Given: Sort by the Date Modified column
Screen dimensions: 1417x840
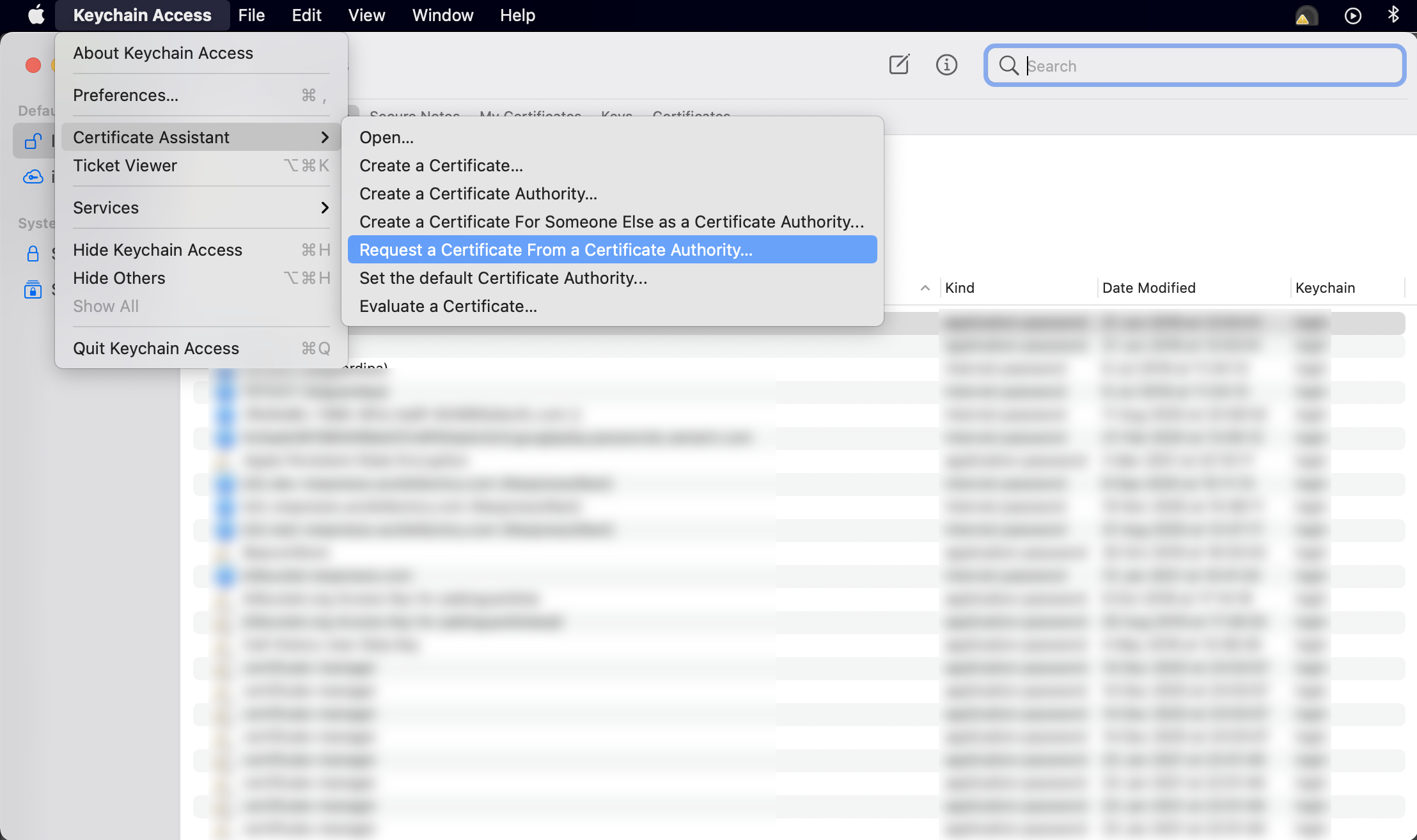Looking at the screenshot, I should coord(1148,288).
